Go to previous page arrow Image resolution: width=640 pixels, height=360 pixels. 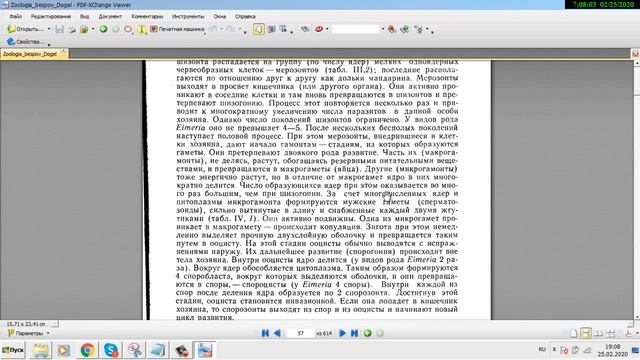click(x=278, y=333)
